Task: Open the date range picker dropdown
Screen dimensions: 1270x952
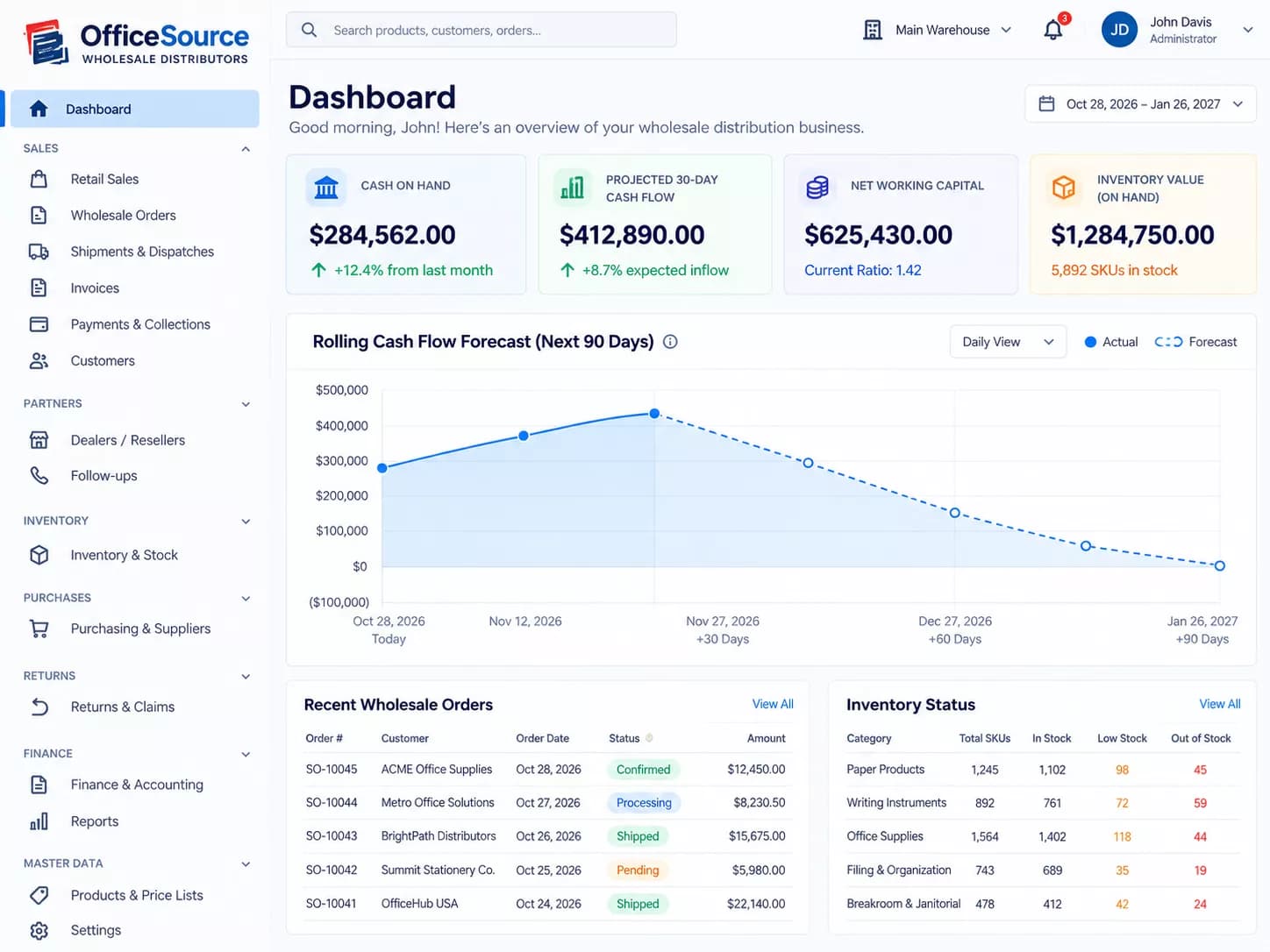Action: (x=1140, y=104)
